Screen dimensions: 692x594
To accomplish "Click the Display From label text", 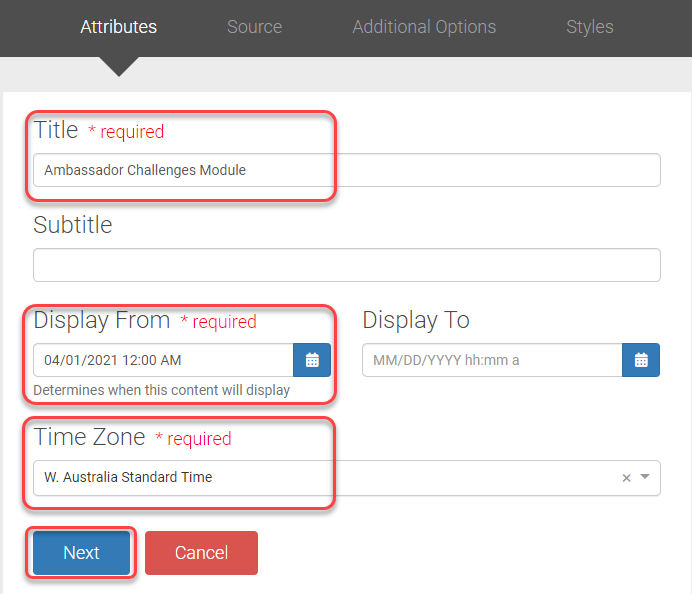I will point(102,320).
